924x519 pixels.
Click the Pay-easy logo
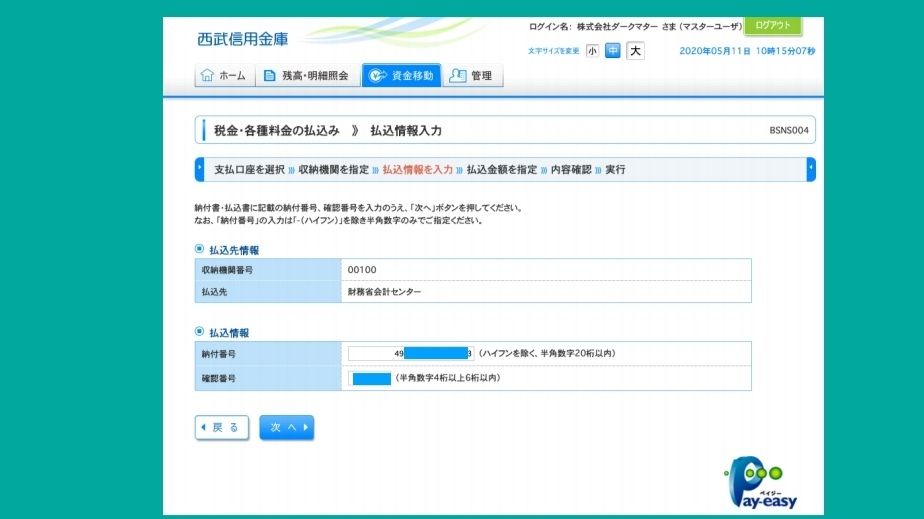pyautogui.click(x=762, y=484)
